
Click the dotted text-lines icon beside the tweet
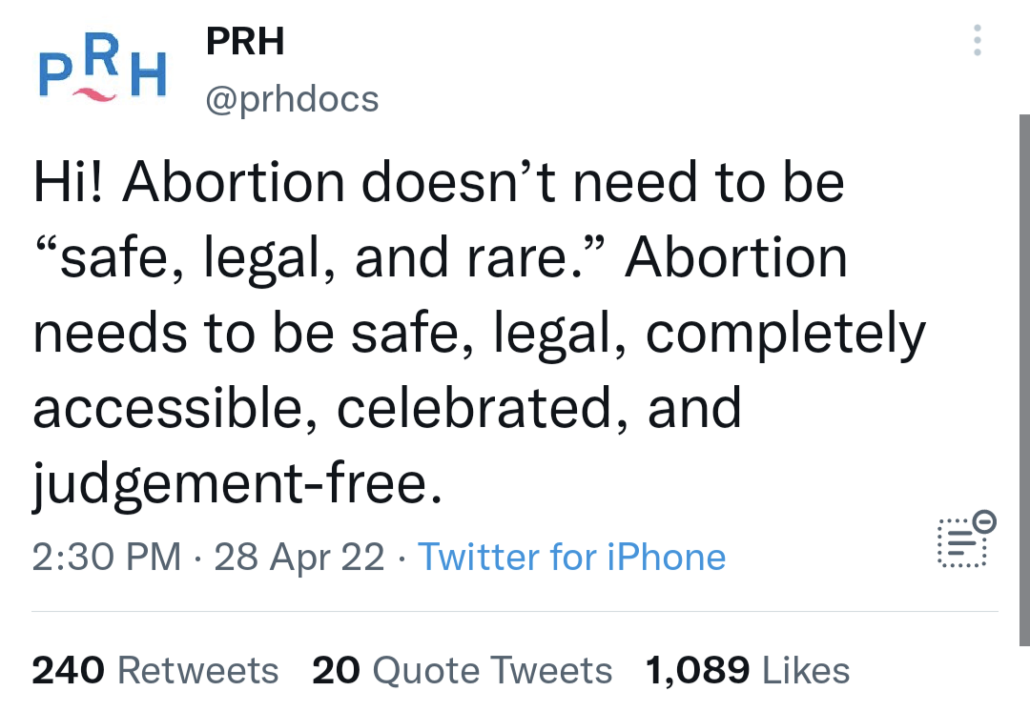tap(961, 543)
